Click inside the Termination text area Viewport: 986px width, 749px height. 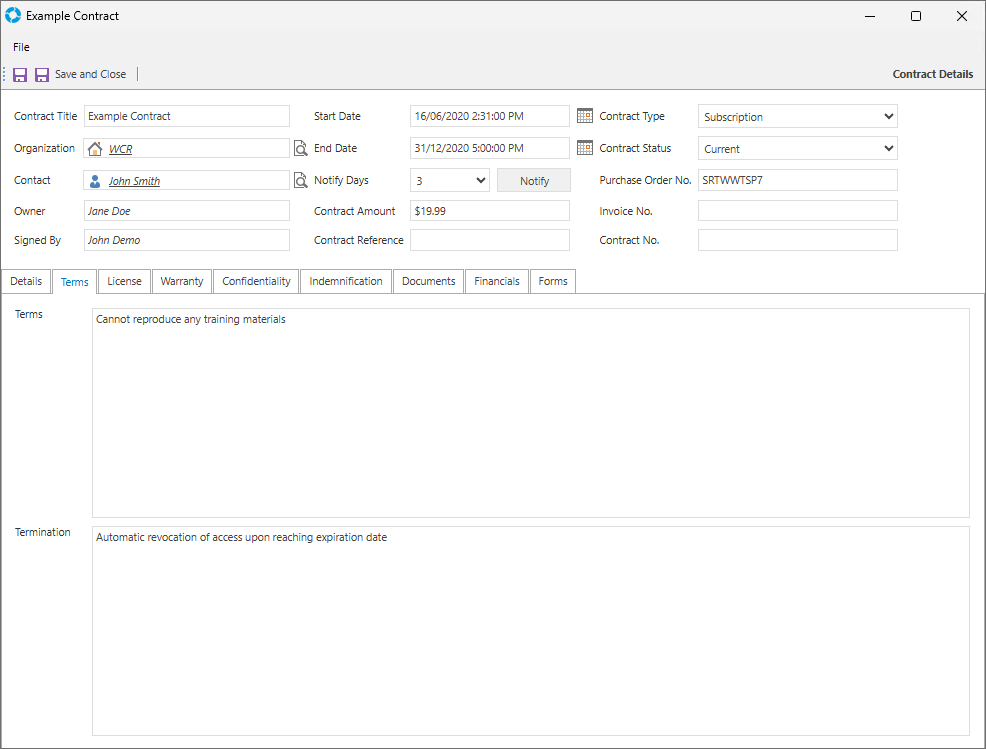tap(530, 630)
